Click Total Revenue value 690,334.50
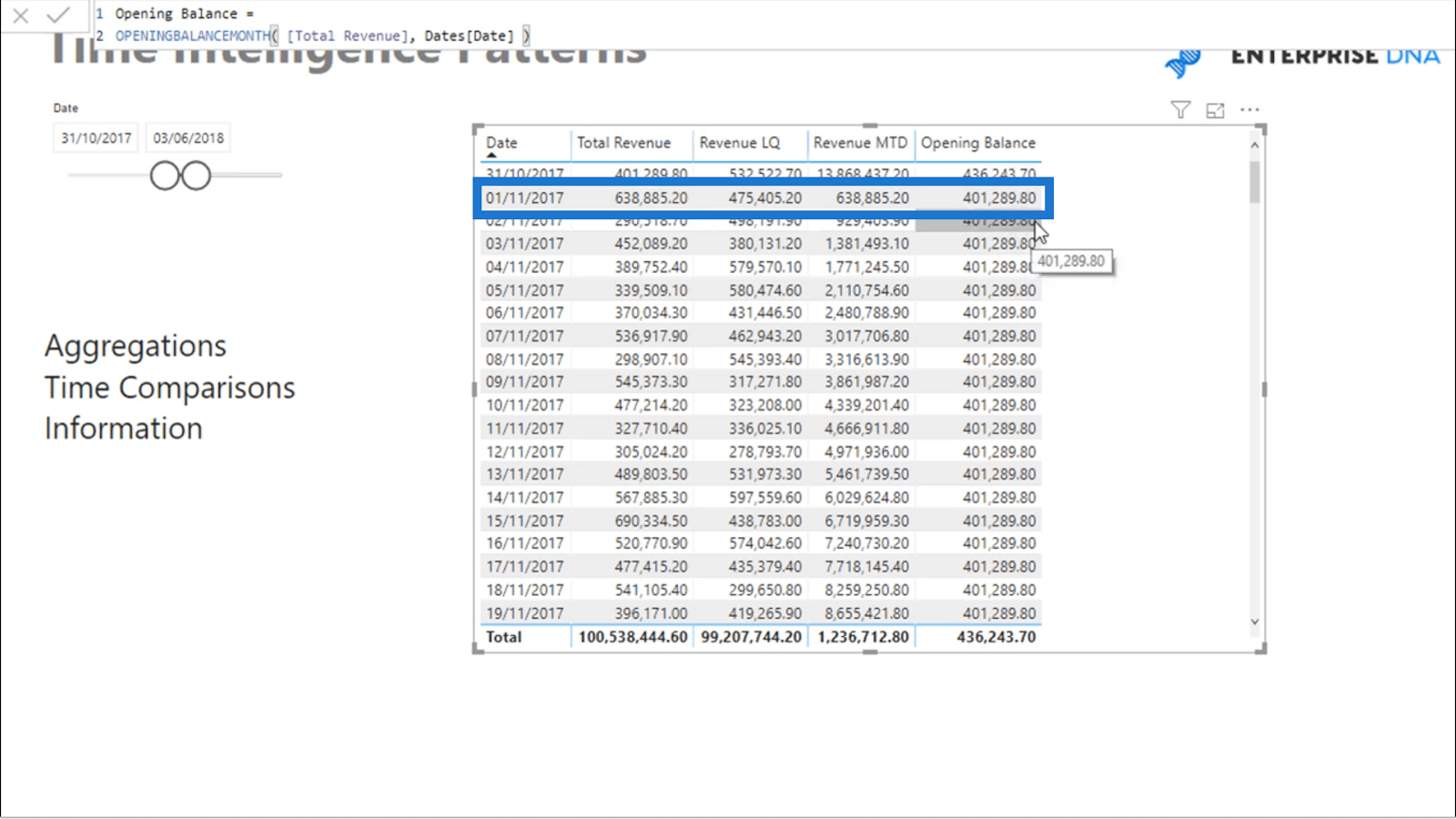The height and width of the screenshot is (819, 1456). [x=651, y=521]
